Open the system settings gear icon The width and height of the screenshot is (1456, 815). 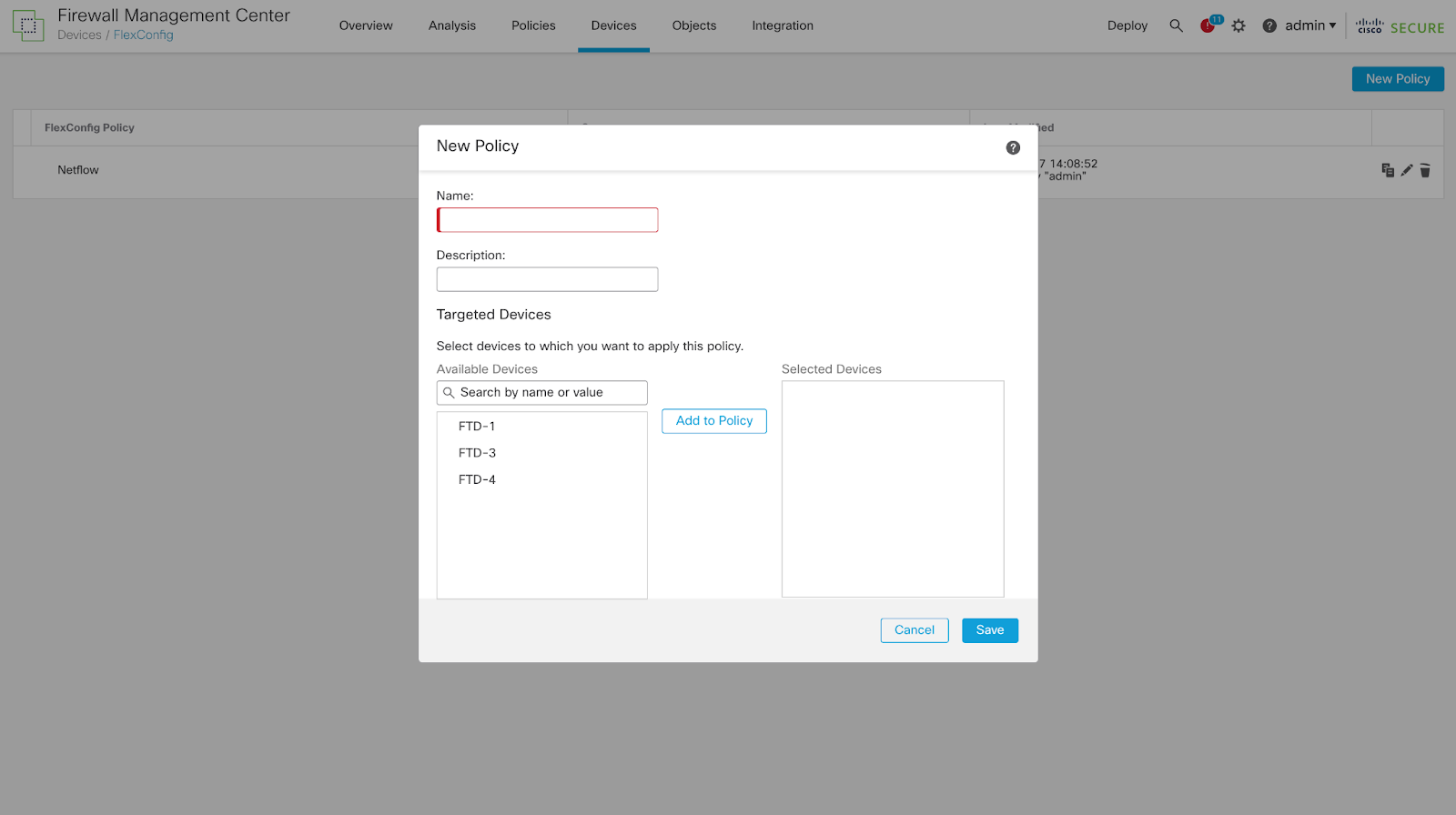(x=1239, y=25)
